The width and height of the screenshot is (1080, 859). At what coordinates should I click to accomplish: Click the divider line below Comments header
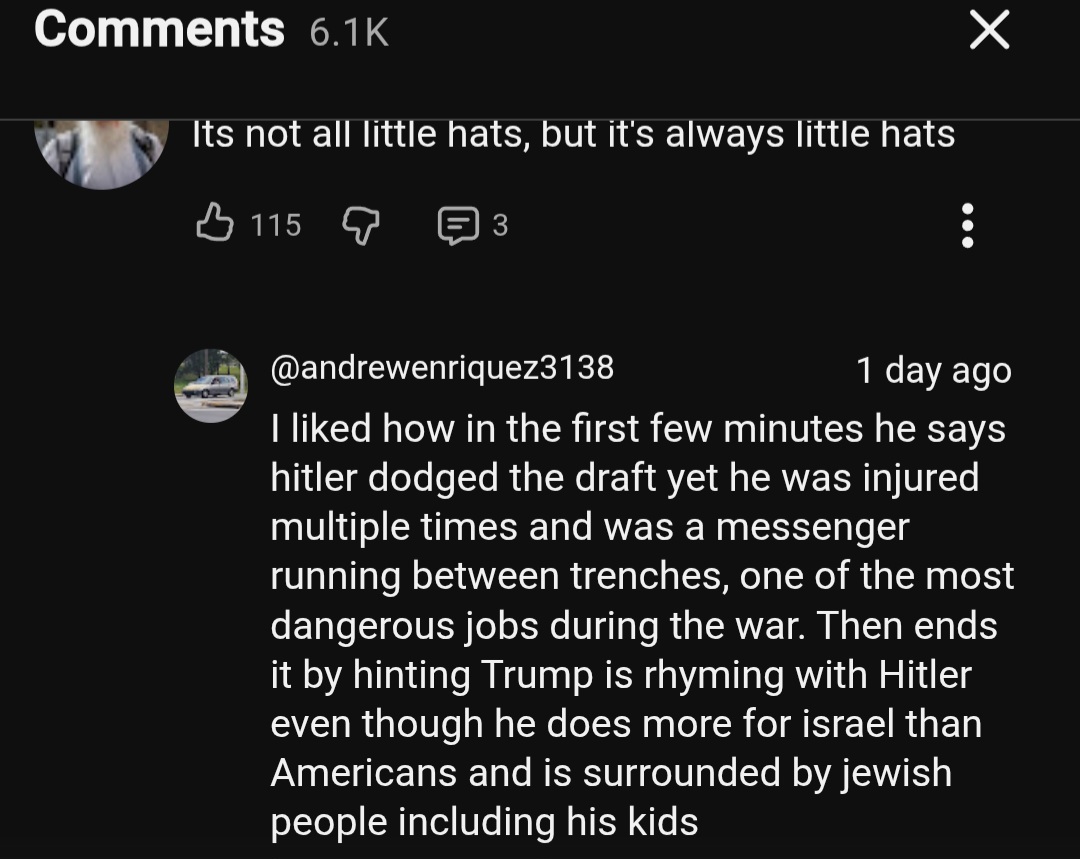540,120
